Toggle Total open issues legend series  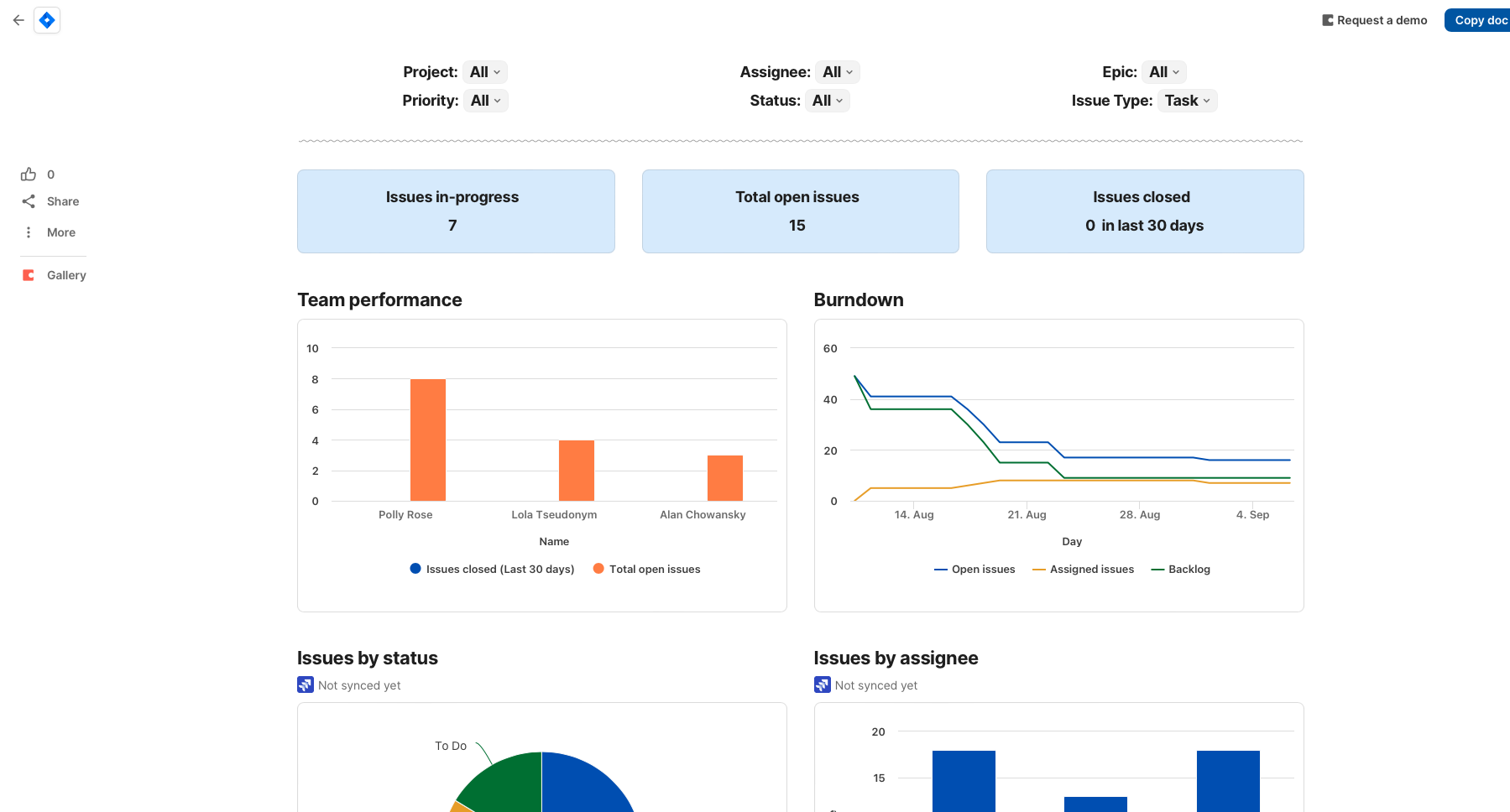[646, 569]
